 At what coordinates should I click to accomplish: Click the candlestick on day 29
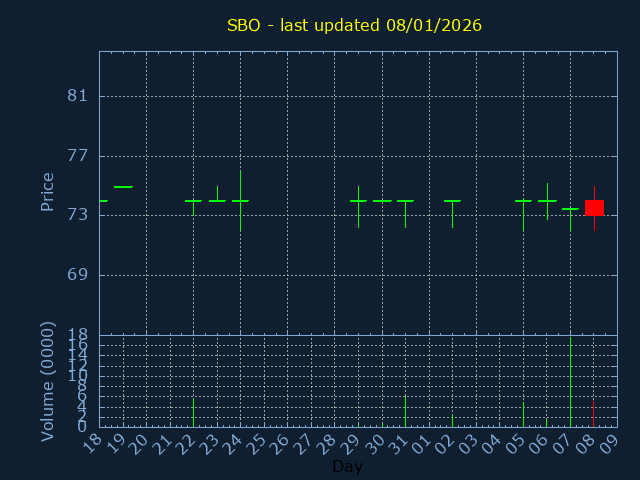coord(358,201)
